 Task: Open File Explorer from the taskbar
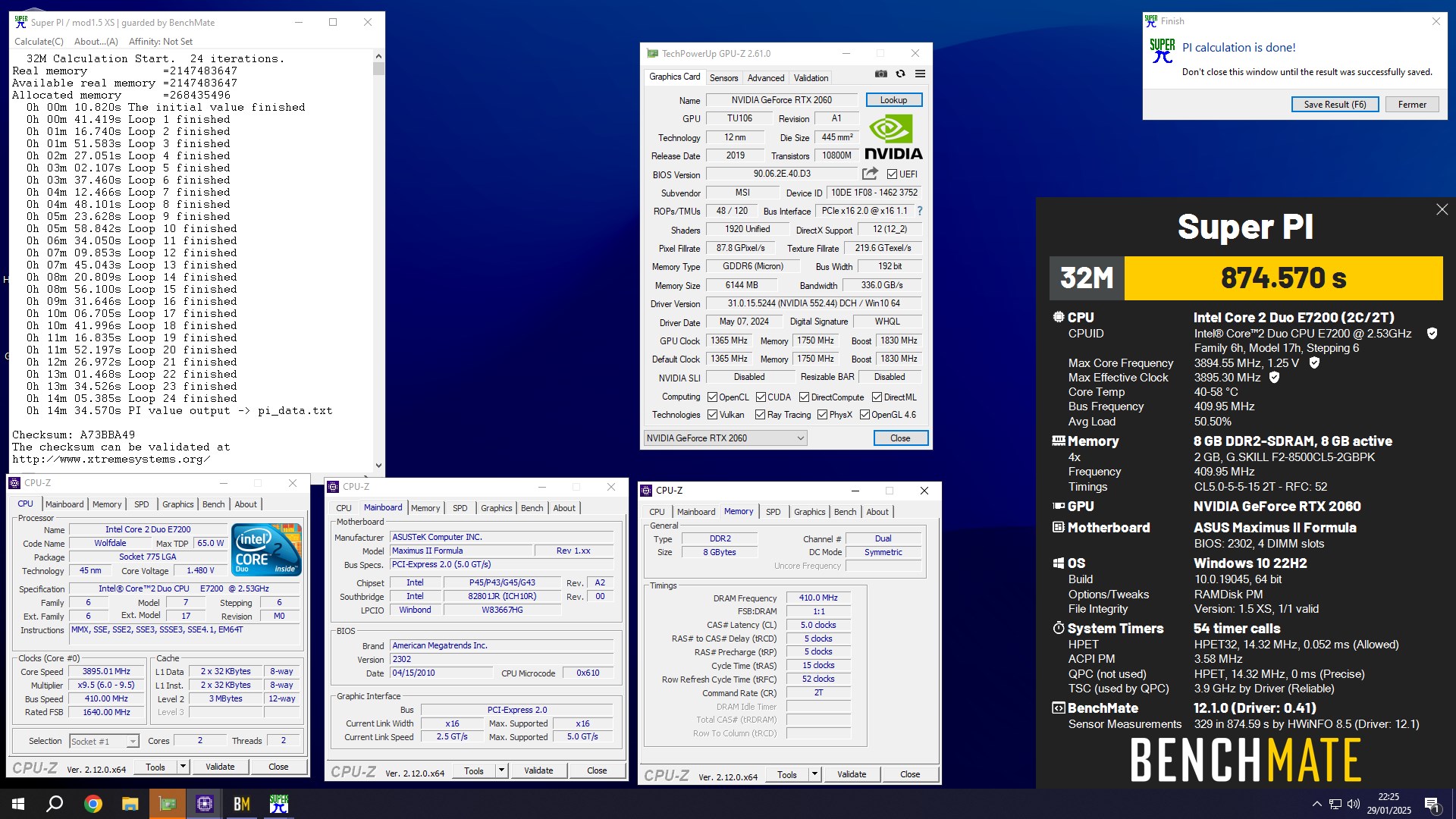130,804
